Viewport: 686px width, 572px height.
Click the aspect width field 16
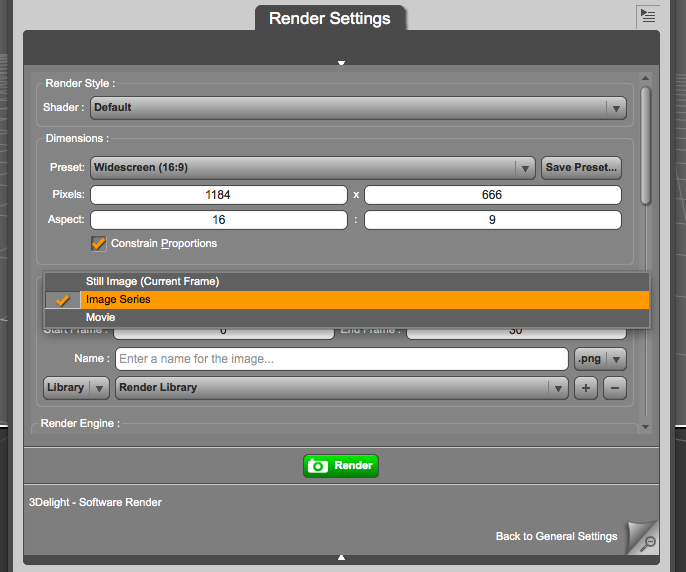(219, 220)
